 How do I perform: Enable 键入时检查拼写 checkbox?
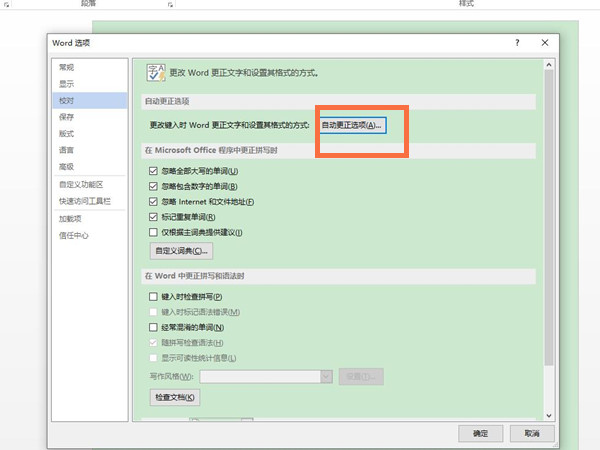[x=153, y=297]
